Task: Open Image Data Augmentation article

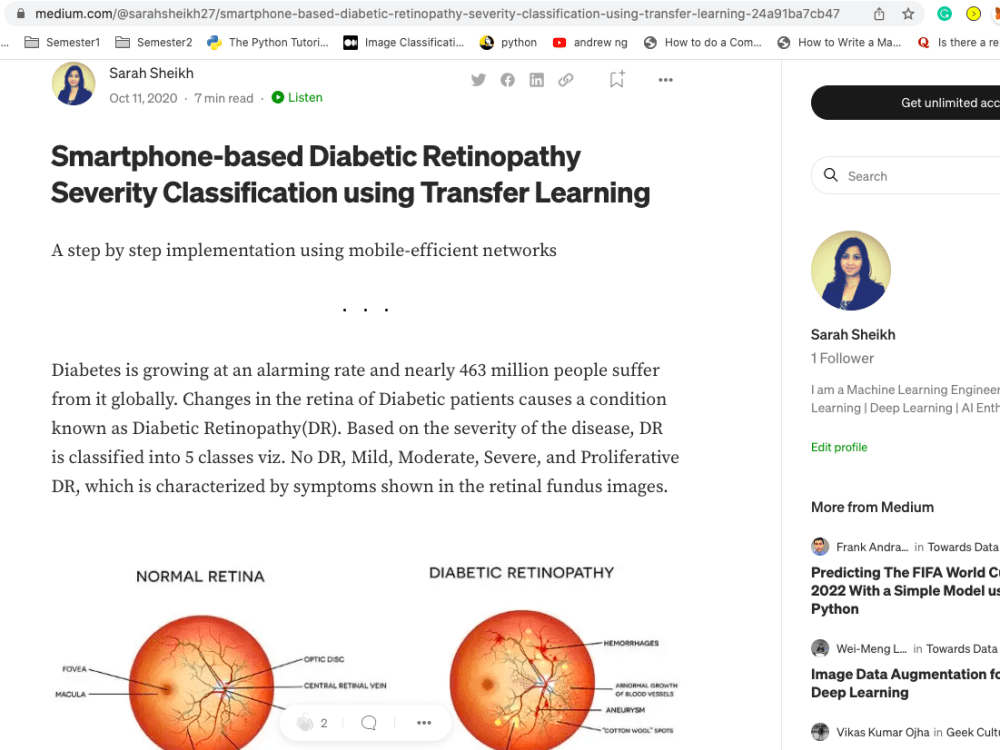Action: pyautogui.click(x=905, y=683)
